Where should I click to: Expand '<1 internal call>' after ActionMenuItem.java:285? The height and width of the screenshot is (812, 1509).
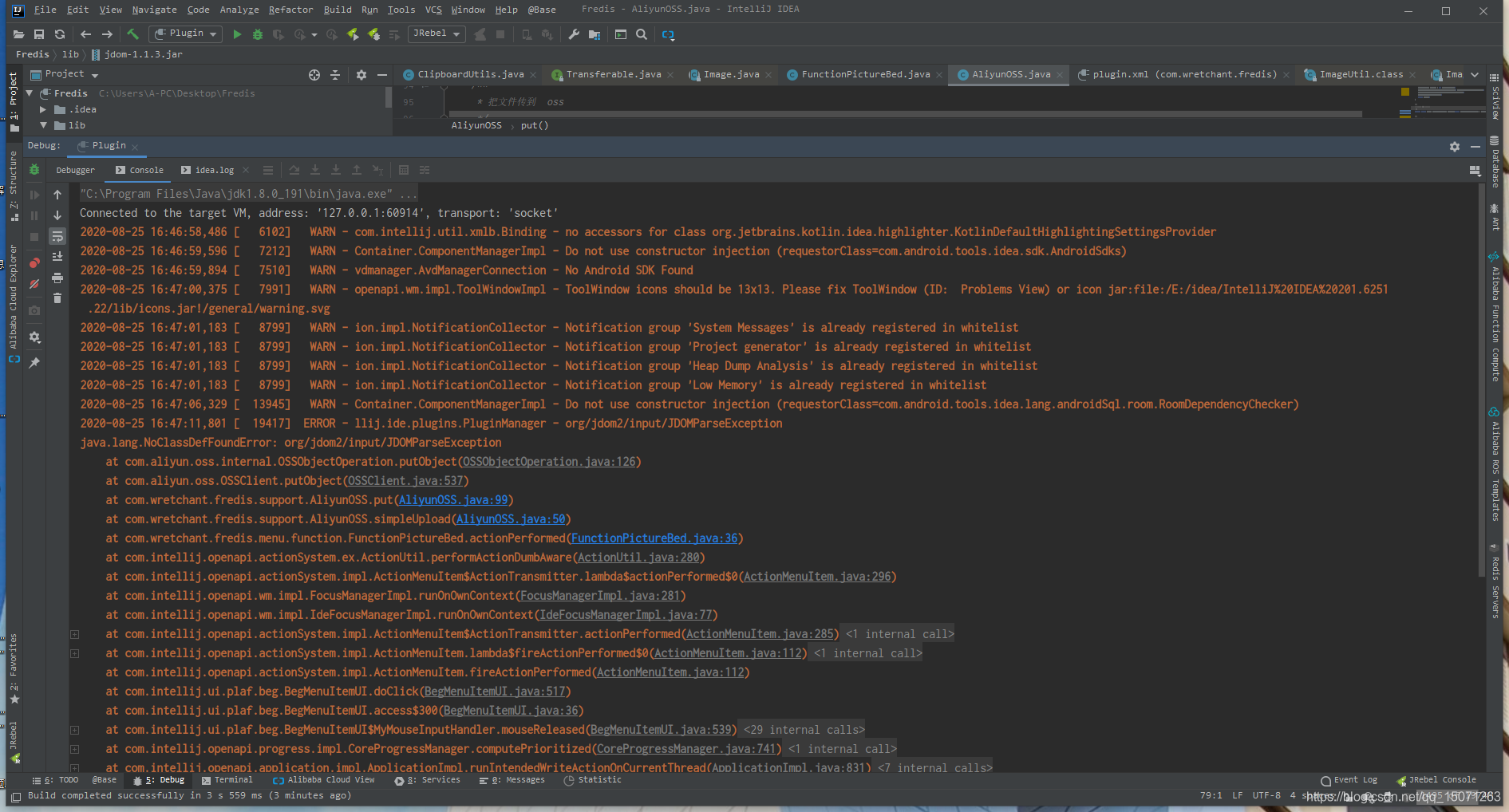click(899, 634)
